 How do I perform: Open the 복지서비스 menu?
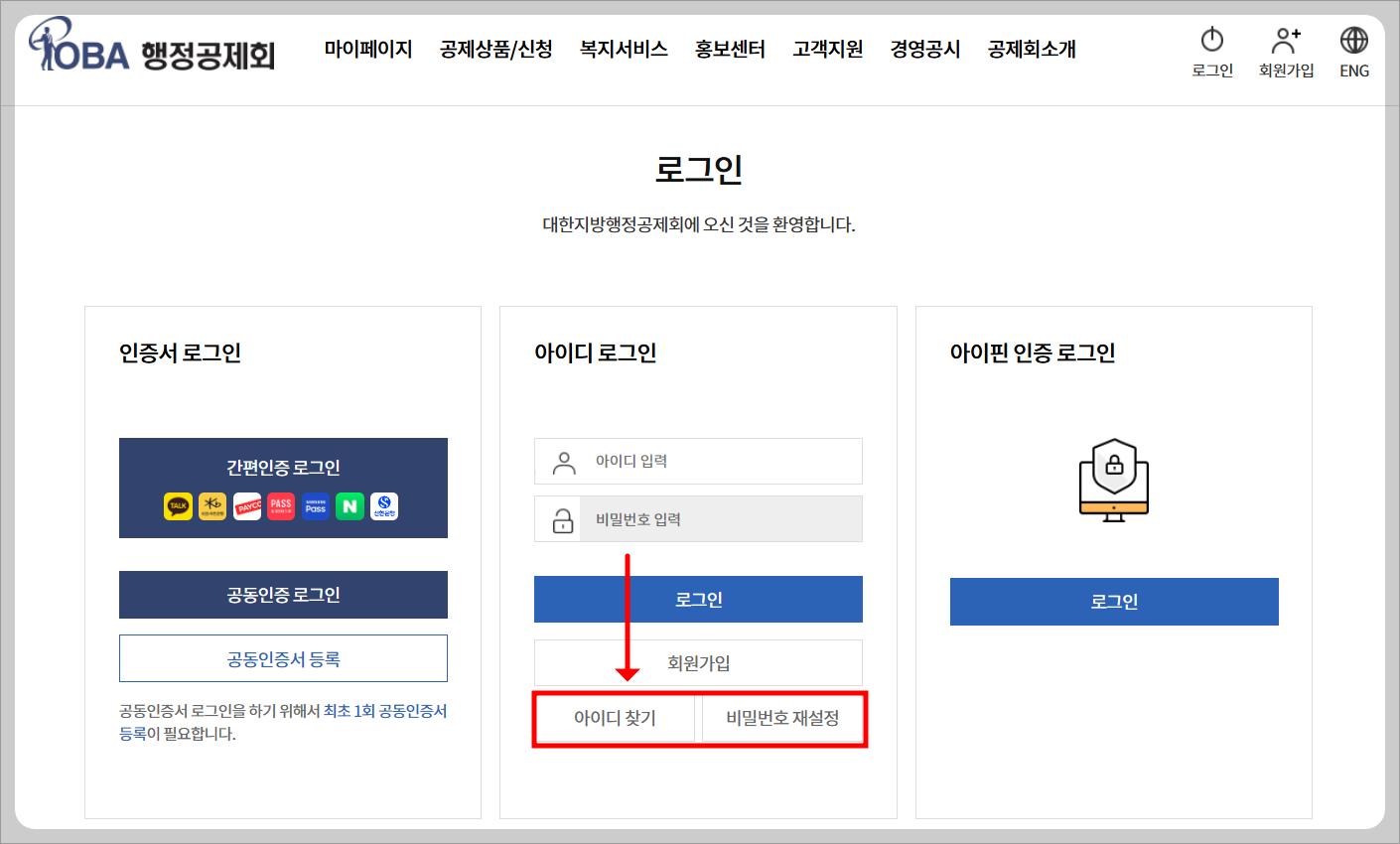pyautogui.click(x=624, y=49)
